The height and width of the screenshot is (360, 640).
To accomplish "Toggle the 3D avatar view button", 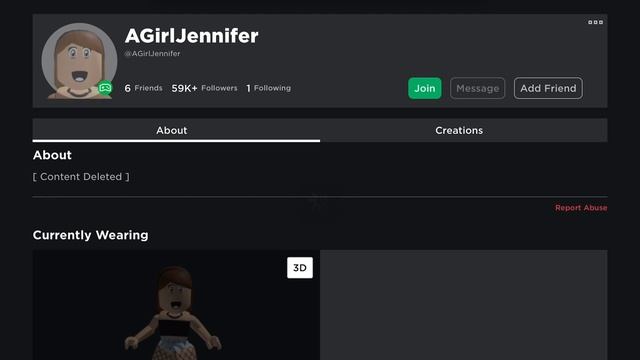I will coord(300,268).
